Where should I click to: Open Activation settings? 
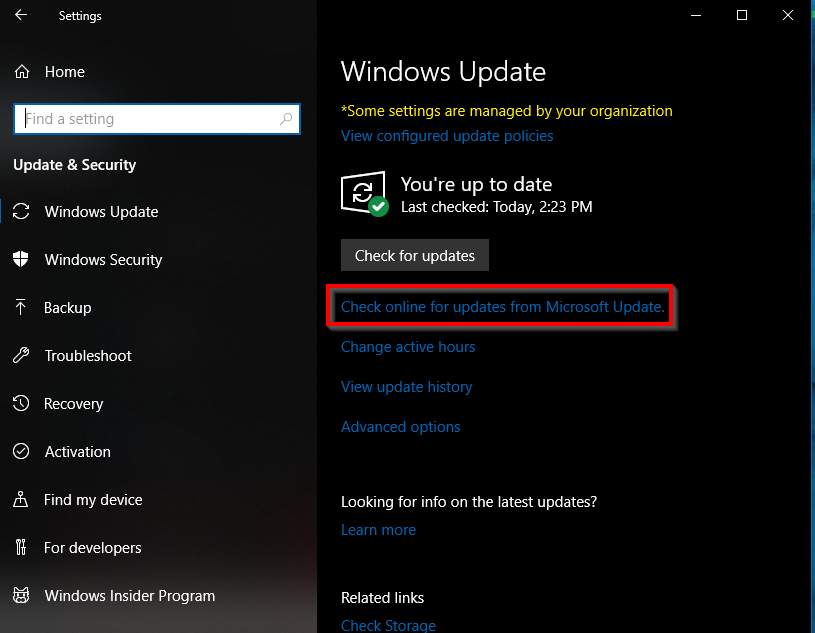[77, 452]
